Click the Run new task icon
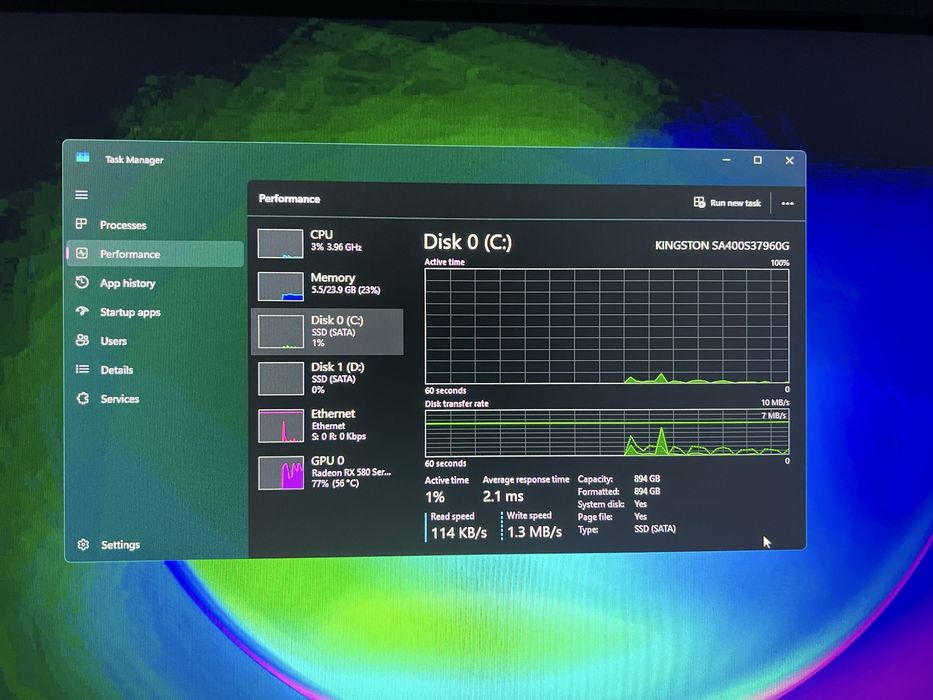Image resolution: width=933 pixels, height=700 pixels. 699,202
